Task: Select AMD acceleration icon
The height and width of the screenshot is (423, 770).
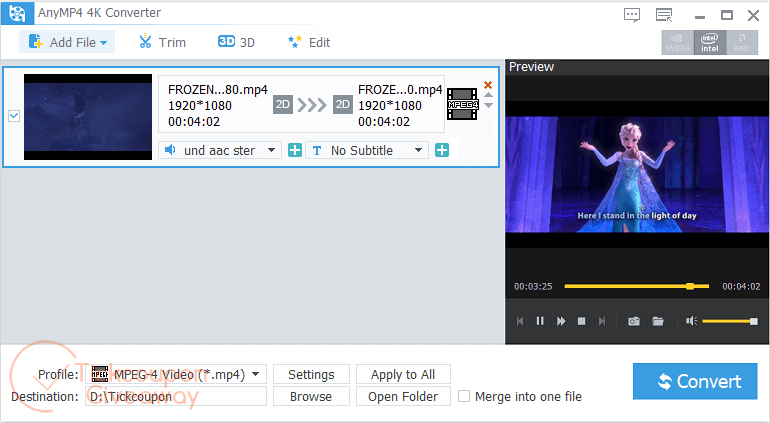Action: (742, 42)
